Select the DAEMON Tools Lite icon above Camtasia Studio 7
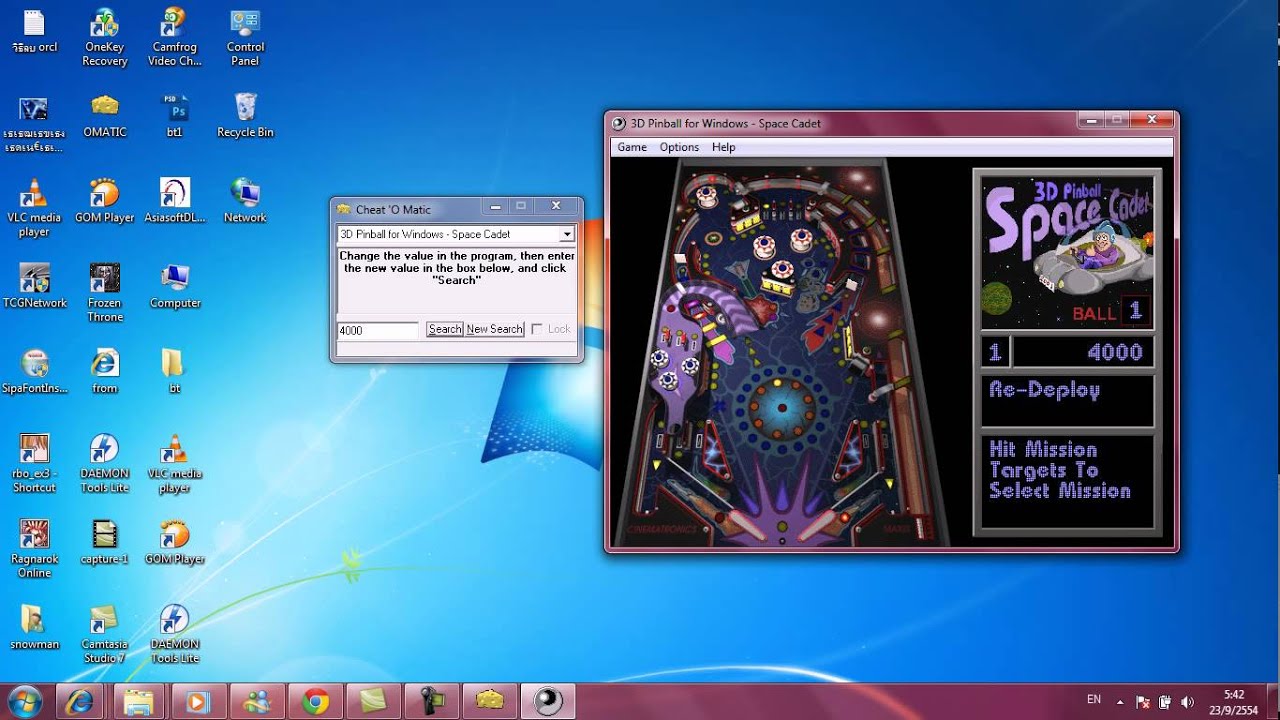Screen dimensions: 1280x720 (x=105, y=463)
